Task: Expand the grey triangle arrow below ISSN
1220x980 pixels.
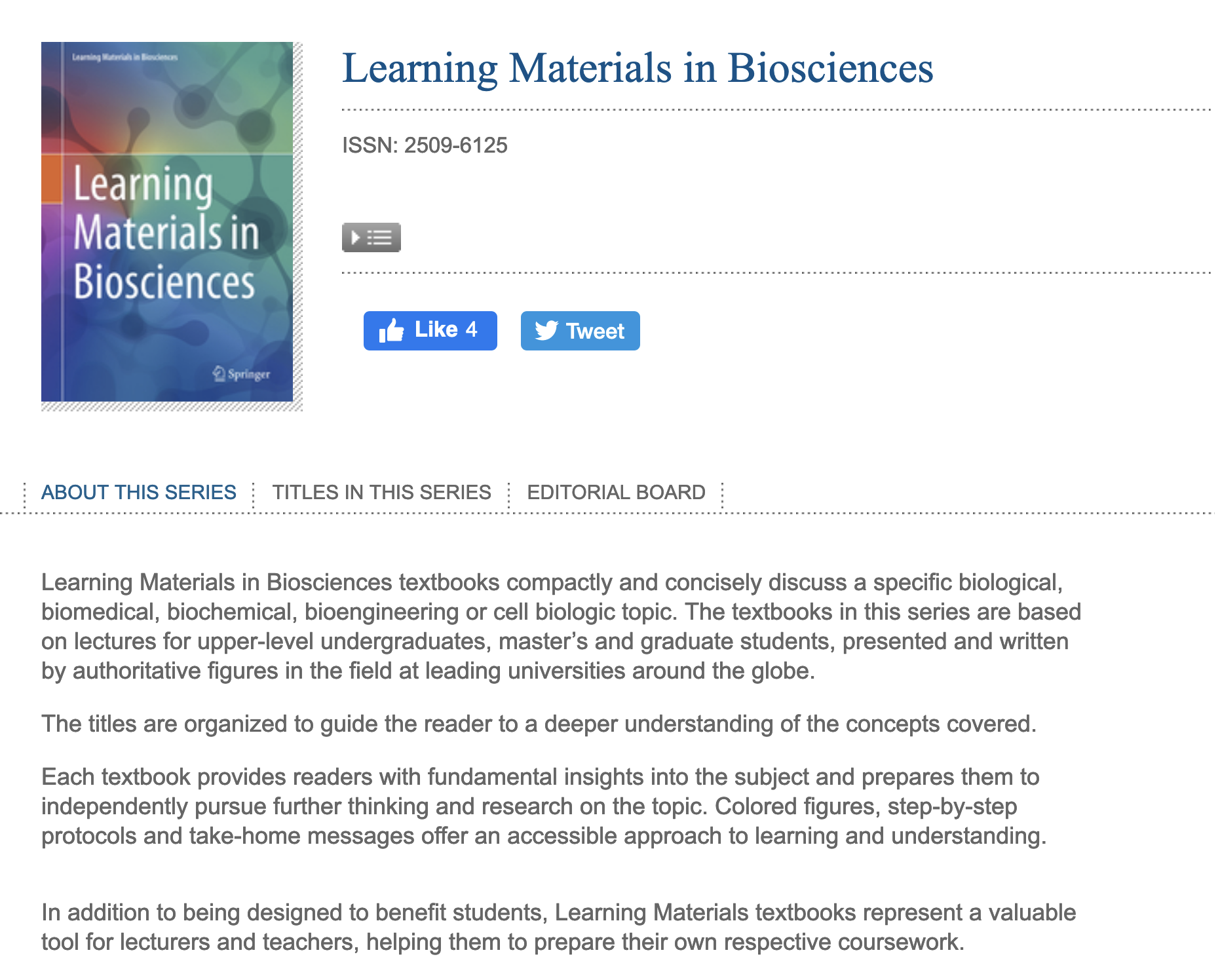Action: coord(356,237)
